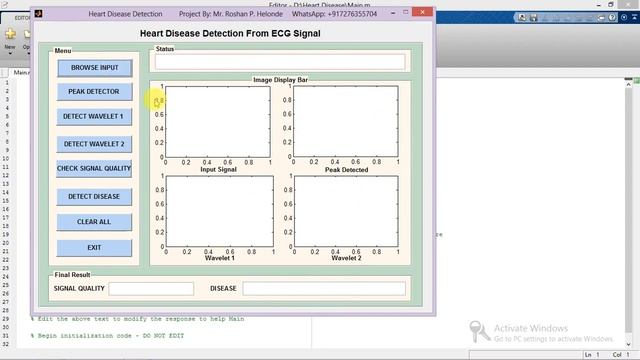The width and height of the screenshot is (640, 360).
Task: Click the 'Ln 1' status bar entry
Action: [592, 355]
